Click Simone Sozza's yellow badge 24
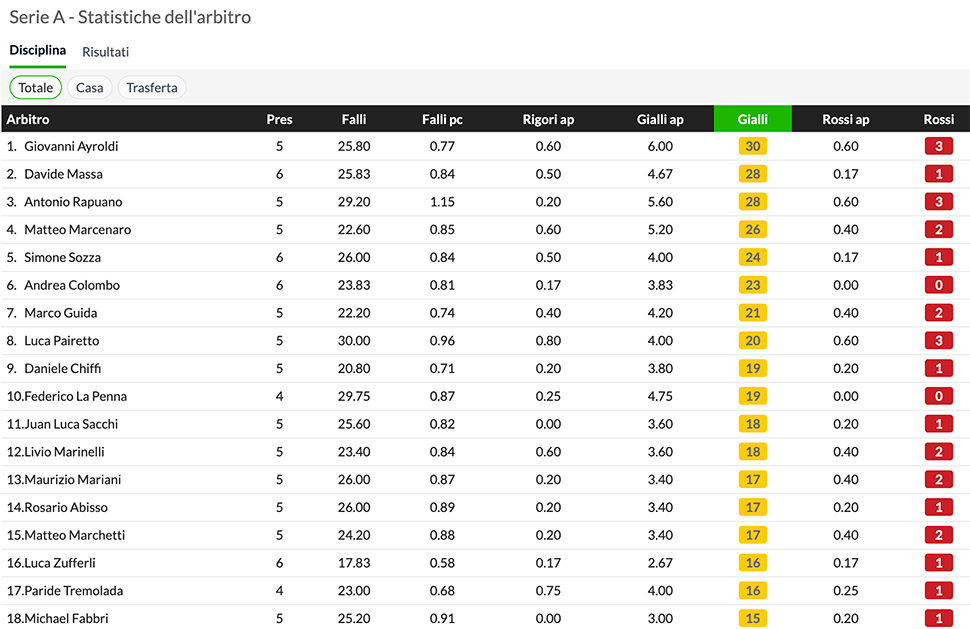The height and width of the screenshot is (629, 970). (x=753, y=258)
